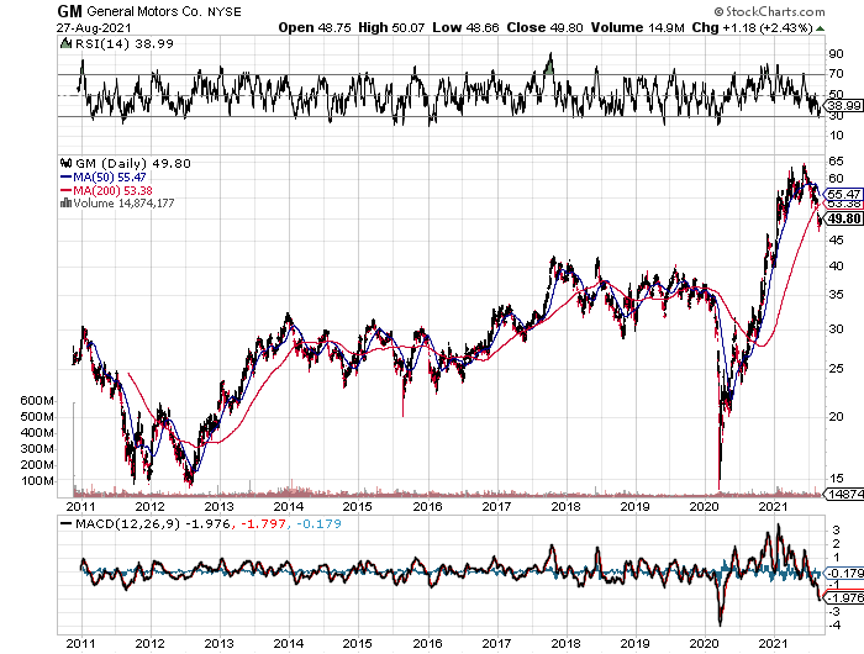Click the -1.976 MACD value tag on right axis
The height and width of the screenshot is (654, 864).
point(845,598)
